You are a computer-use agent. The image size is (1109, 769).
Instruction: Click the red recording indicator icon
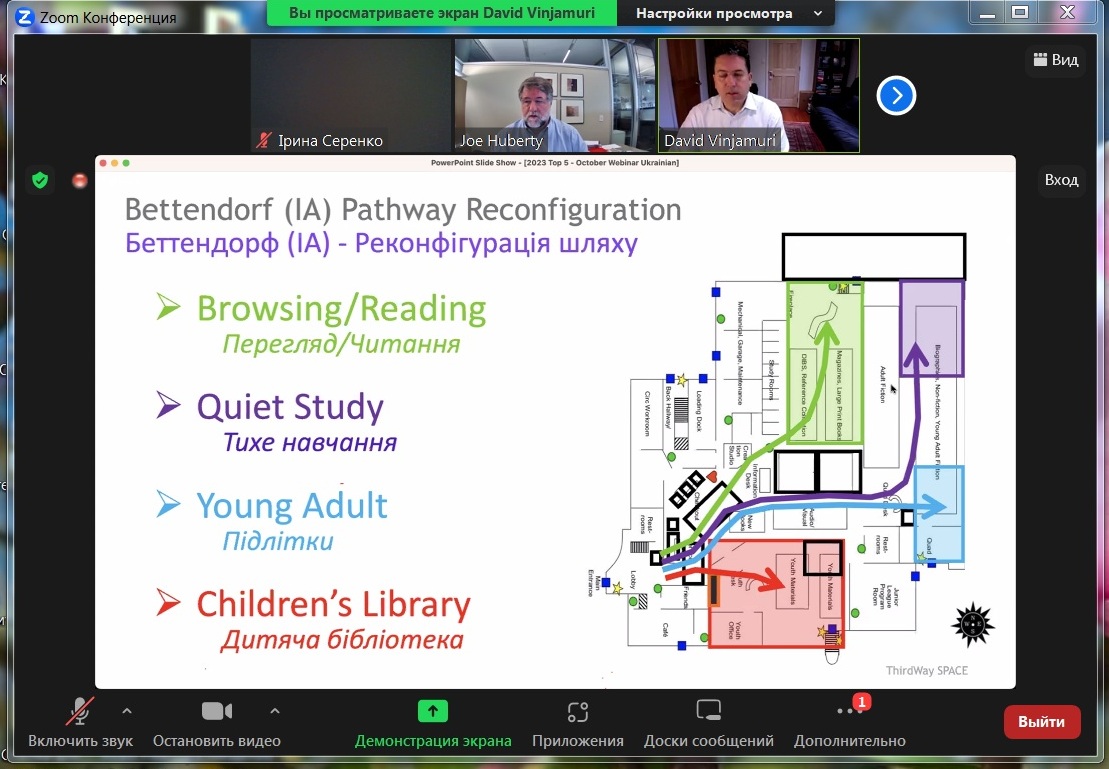coord(80,180)
